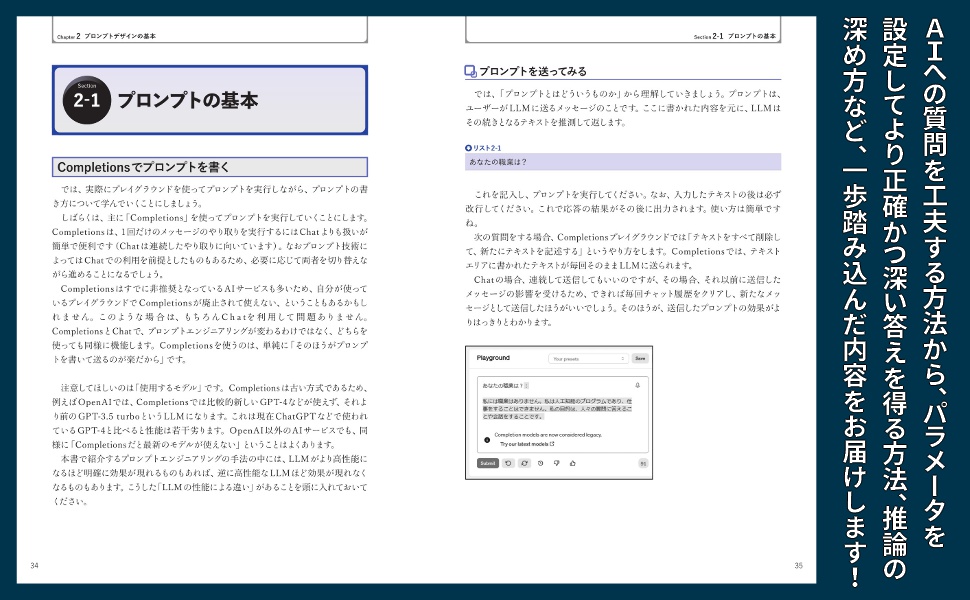970x600 pixels.
Task: Select the Playground title label
Action: 493,358
